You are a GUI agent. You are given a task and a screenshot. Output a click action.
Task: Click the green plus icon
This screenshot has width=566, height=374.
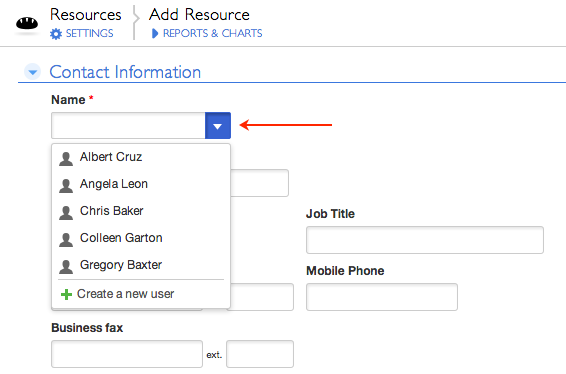pos(66,295)
